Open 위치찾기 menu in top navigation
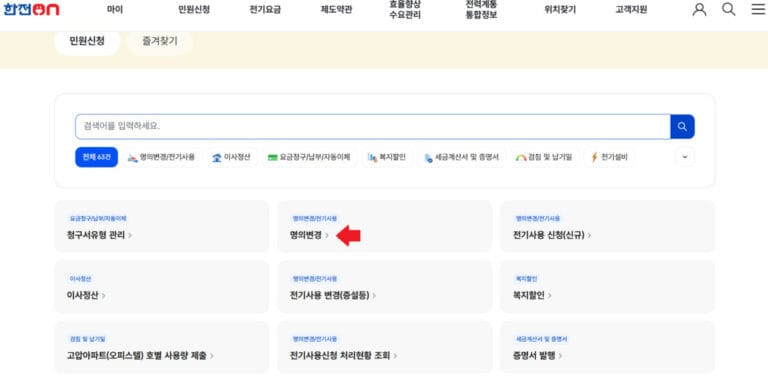This screenshot has width=768, height=386. click(560, 10)
